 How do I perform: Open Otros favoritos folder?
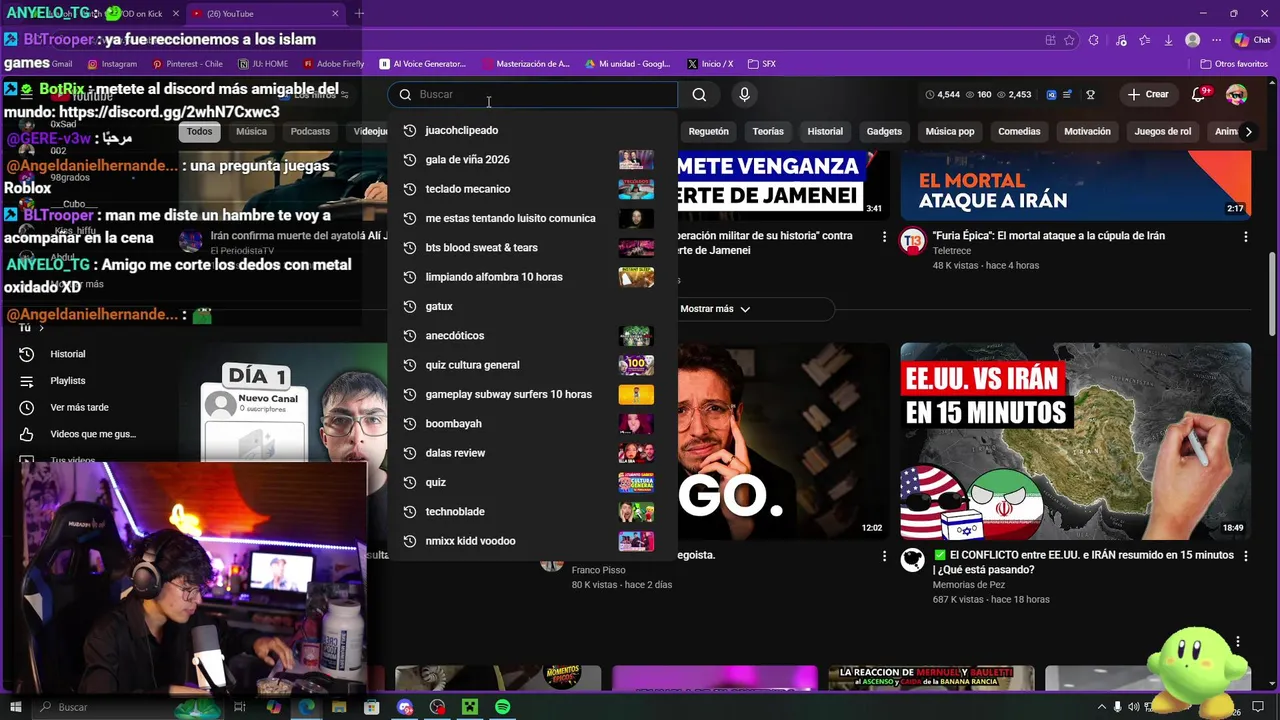(x=1234, y=64)
